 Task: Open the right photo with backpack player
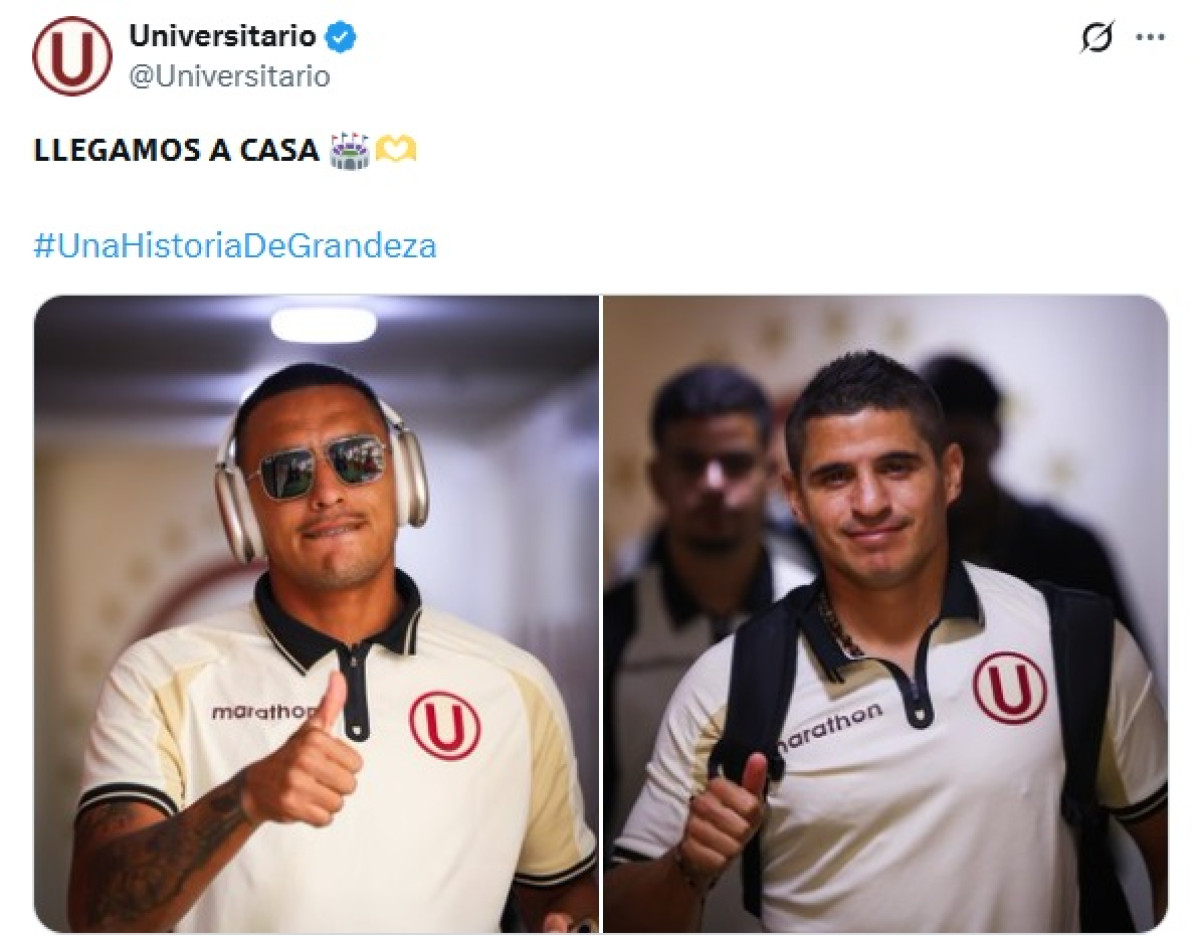click(x=885, y=613)
